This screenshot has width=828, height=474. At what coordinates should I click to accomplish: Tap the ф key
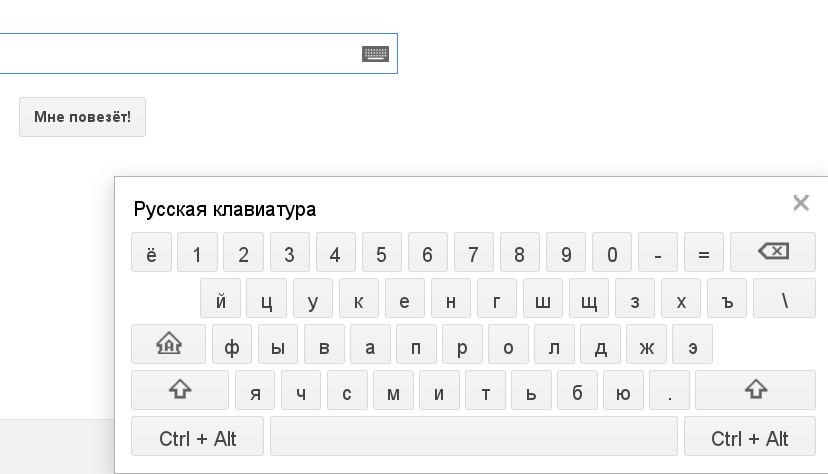click(x=232, y=344)
